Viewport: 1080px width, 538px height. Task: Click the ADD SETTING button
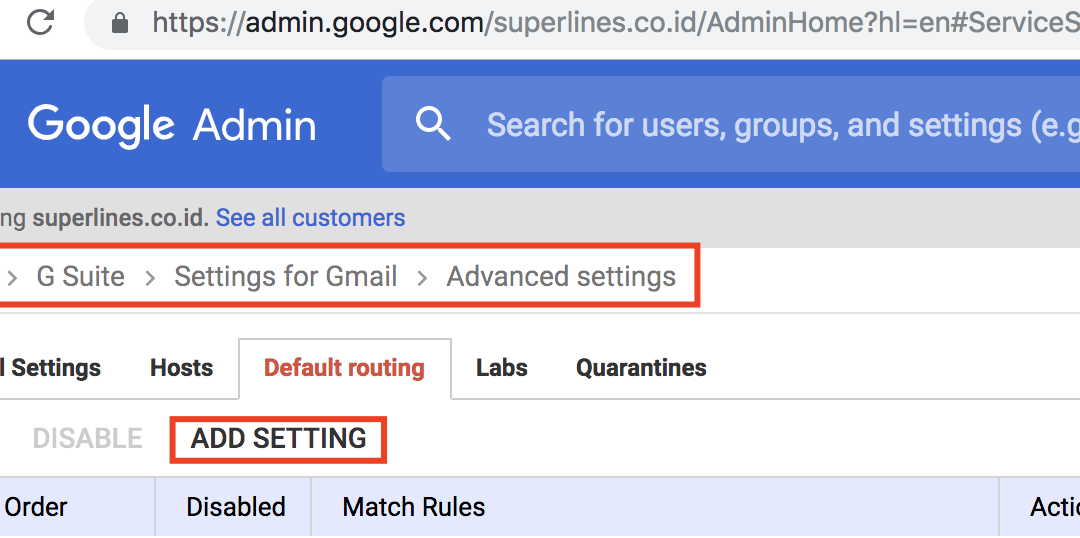point(278,439)
